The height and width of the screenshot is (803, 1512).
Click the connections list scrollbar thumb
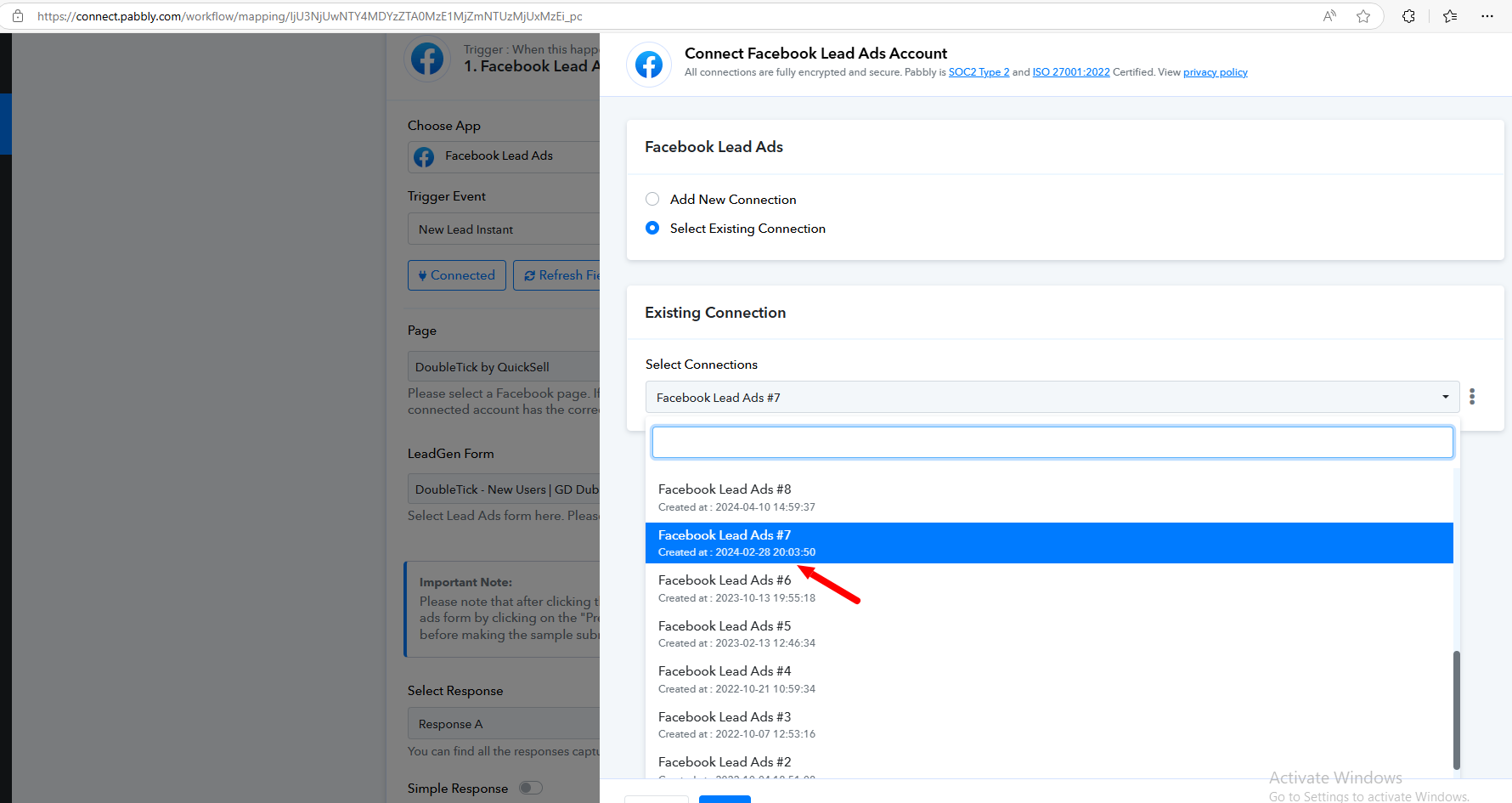coord(1457,710)
